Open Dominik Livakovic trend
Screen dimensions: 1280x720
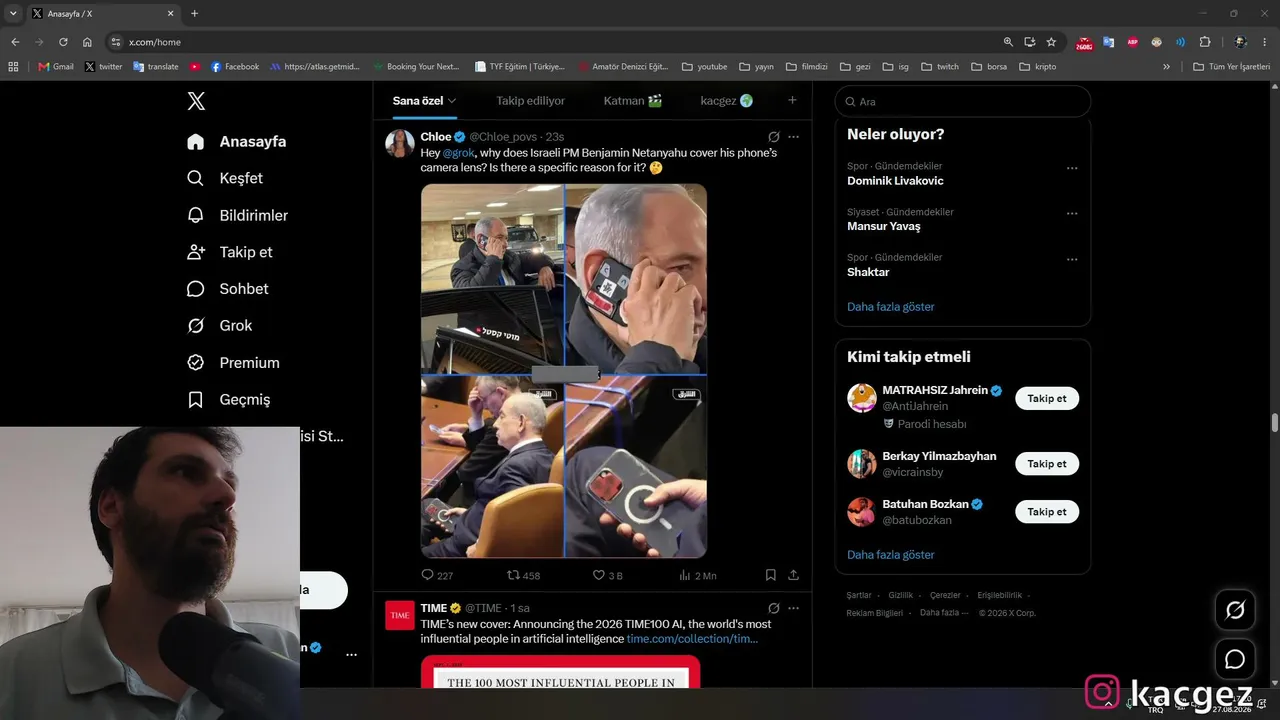[895, 181]
